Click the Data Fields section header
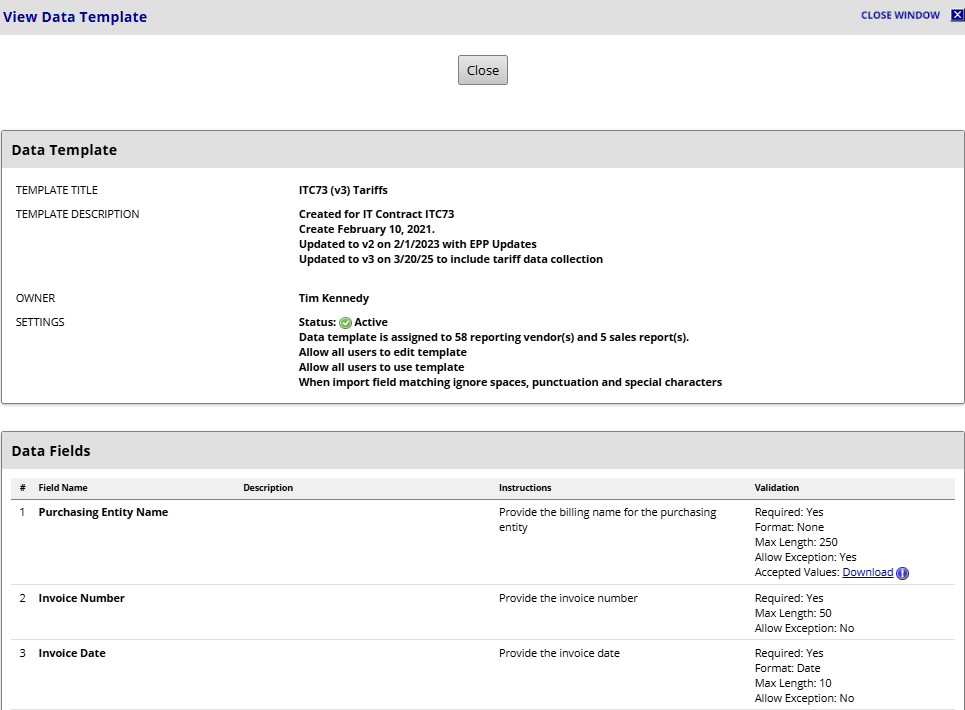 tap(51, 451)
